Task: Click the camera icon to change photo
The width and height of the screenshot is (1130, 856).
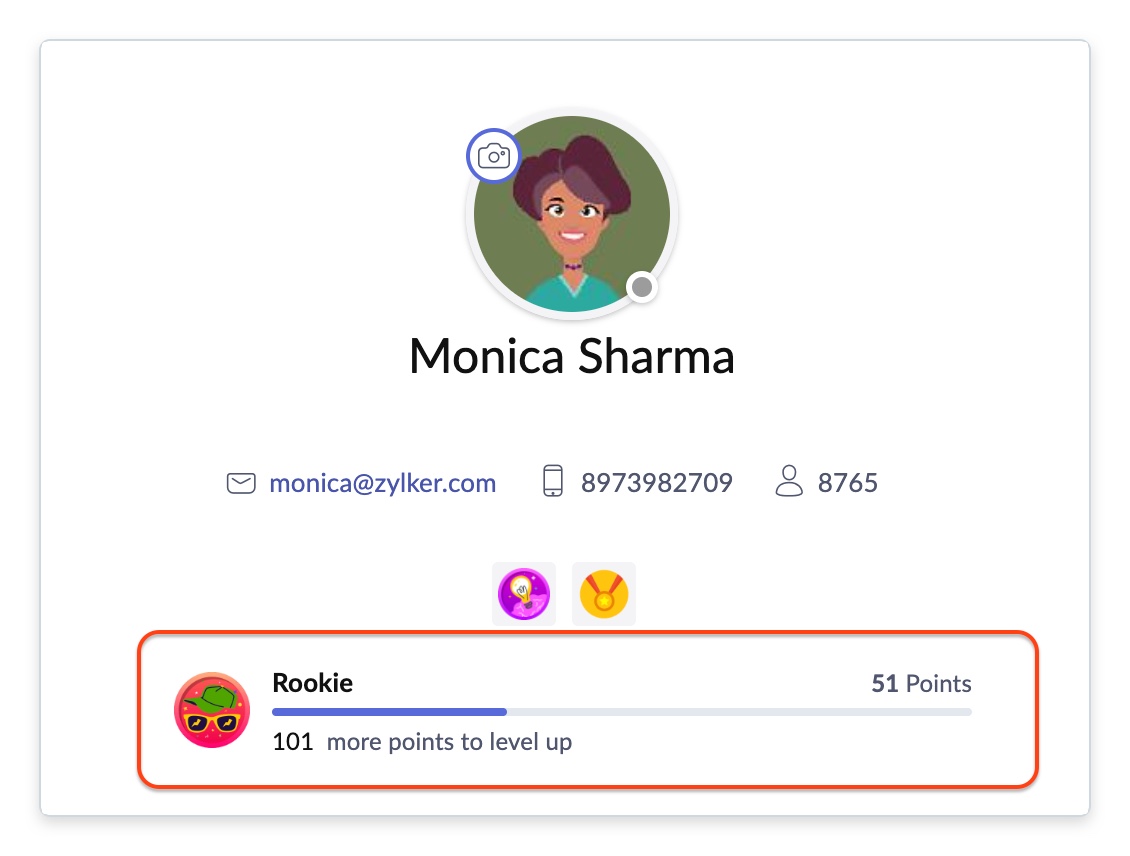Action: (x=494, y=156)
